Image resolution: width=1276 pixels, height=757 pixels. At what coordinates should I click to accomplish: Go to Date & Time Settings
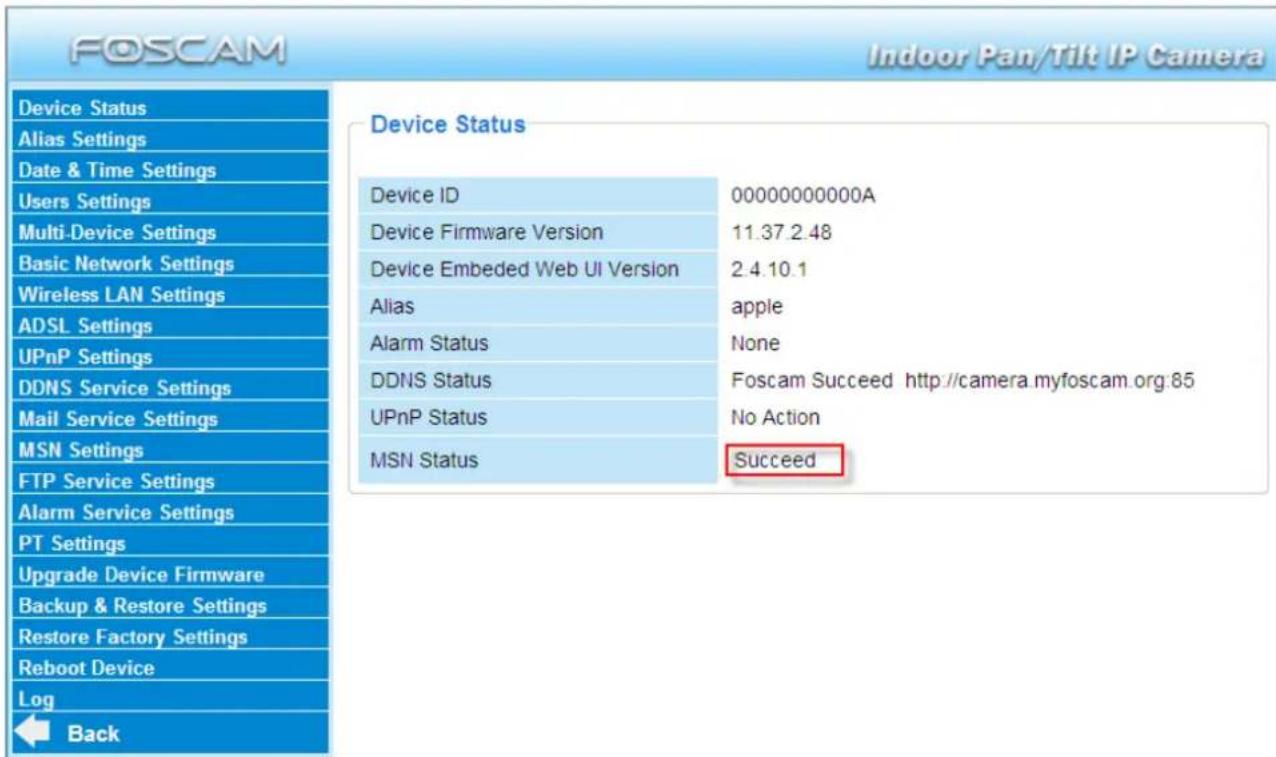(x=119, y=170)
